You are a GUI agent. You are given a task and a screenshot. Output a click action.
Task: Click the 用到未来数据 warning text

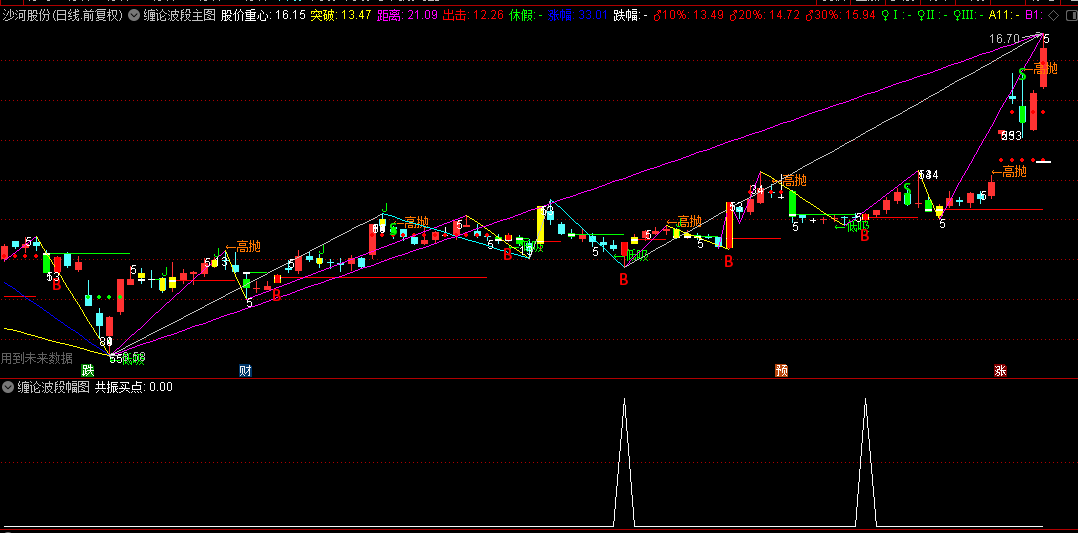point(36,358)
